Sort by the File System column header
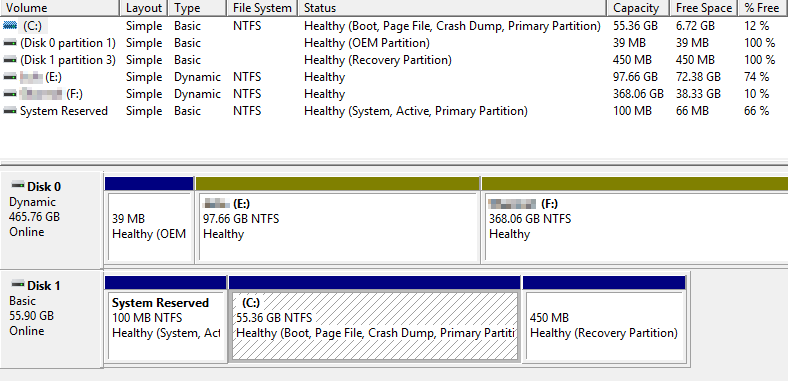Viewport: 788px width, 381px height. 262,8
